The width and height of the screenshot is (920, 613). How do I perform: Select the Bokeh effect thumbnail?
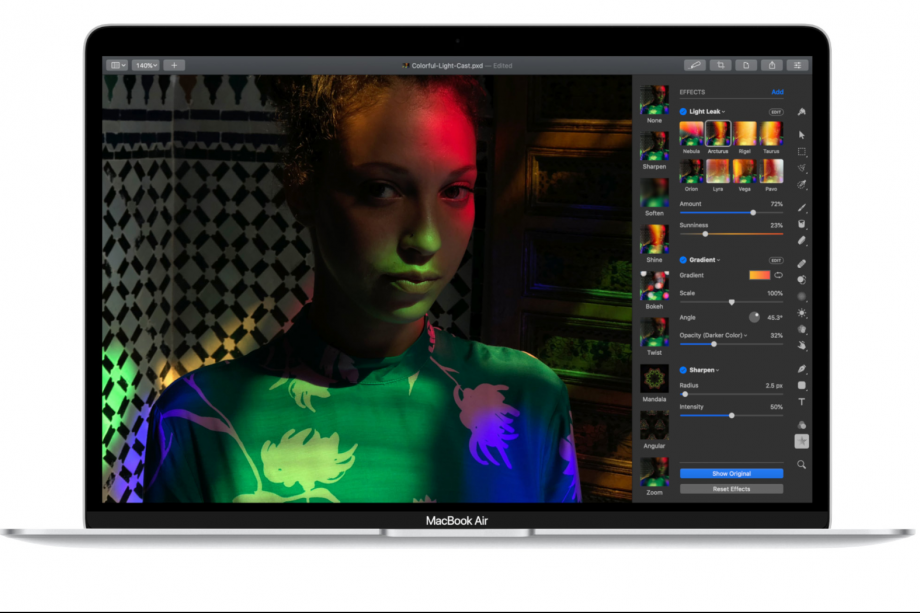654,286
